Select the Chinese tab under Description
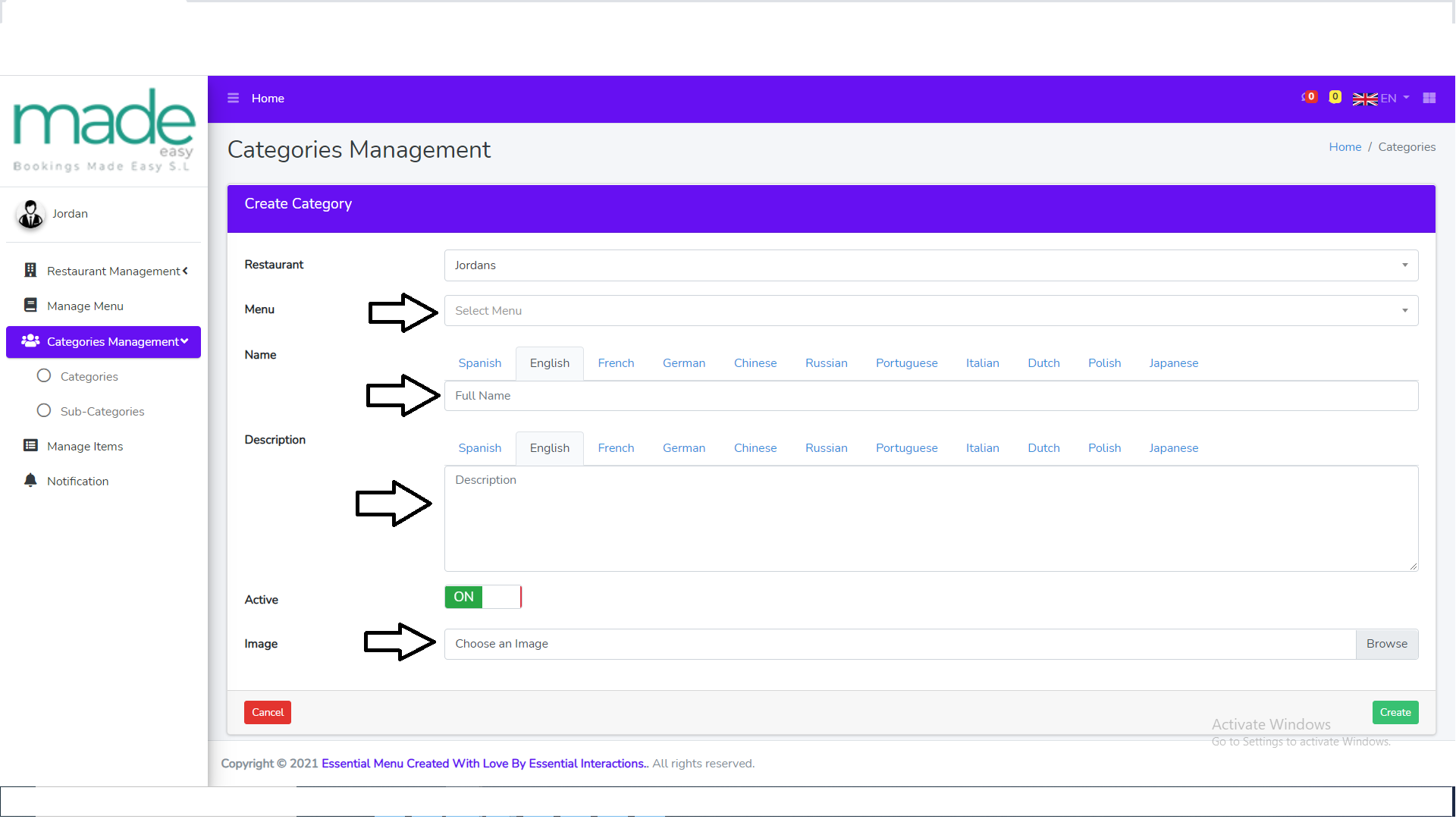Screen dimensions: 1456x819 tap(755, 448)
